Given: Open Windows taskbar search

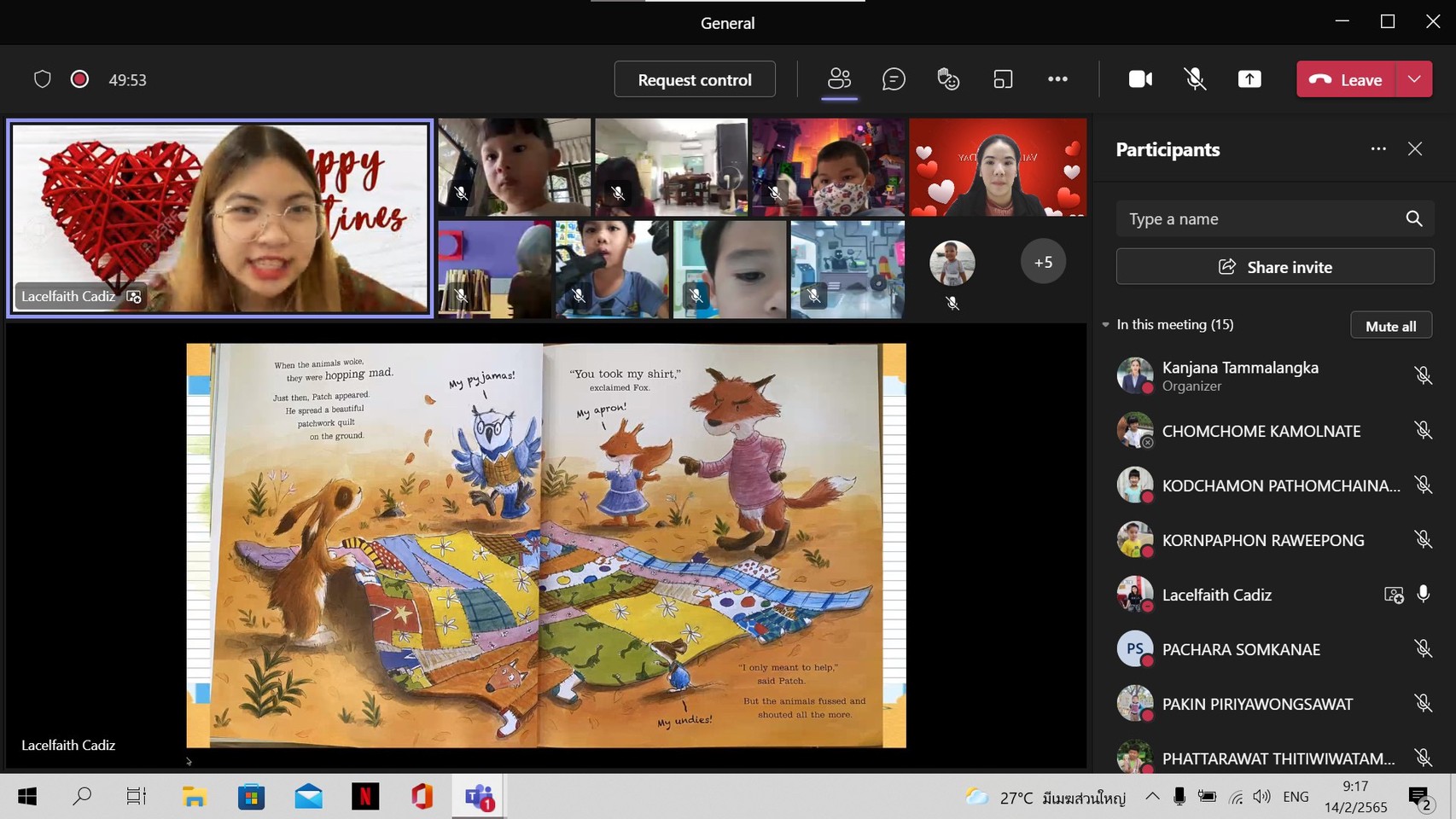Looking at the screenshot, I should coord(82,797).
